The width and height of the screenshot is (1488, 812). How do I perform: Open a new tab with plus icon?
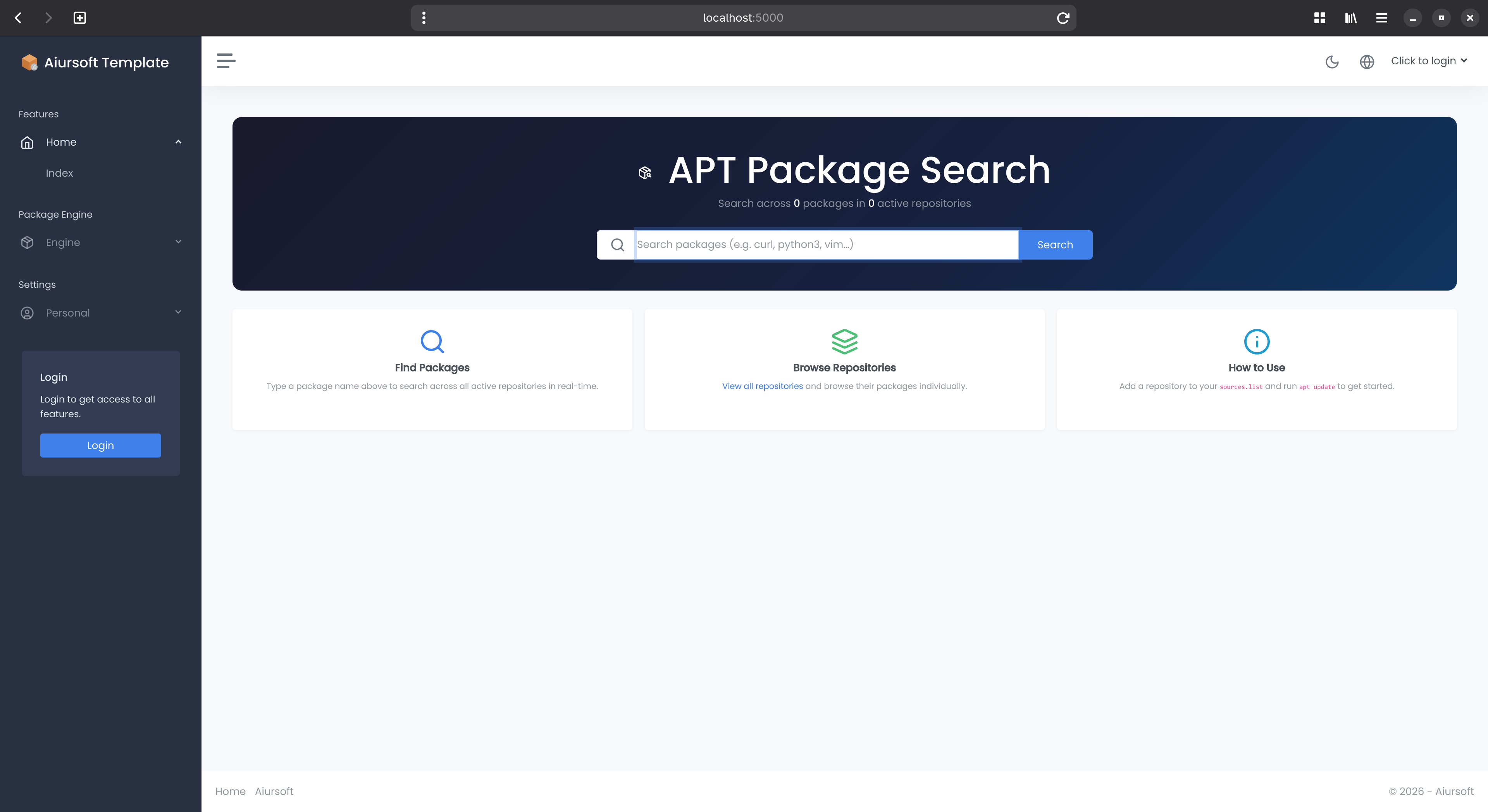80,18
